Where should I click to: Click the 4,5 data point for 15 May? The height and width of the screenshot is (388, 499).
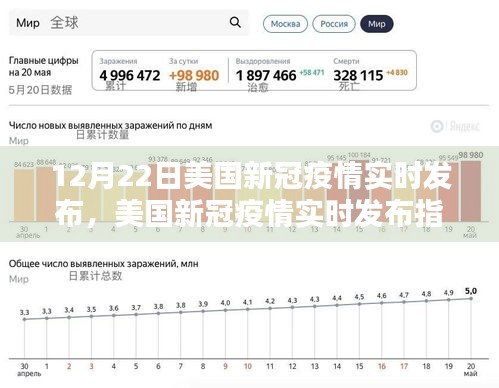(359, 304)
